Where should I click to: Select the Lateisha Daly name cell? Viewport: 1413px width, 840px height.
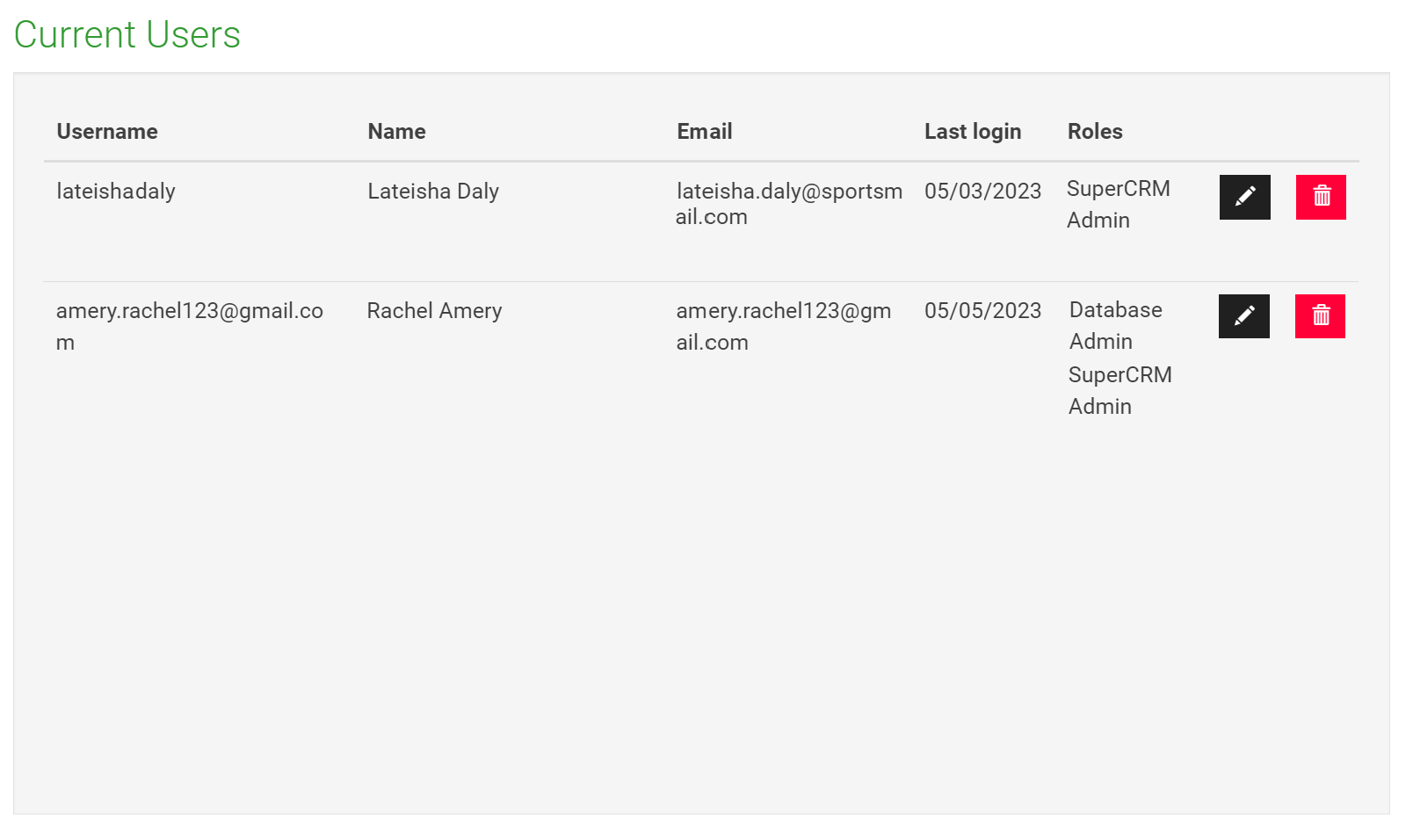coord(433,192)
